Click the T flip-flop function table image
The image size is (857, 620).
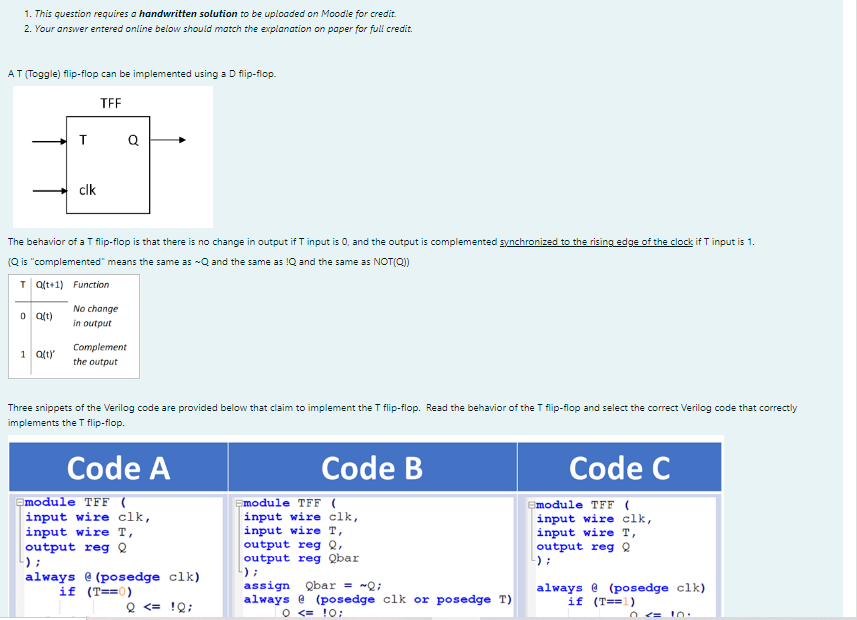coord(74,326)
